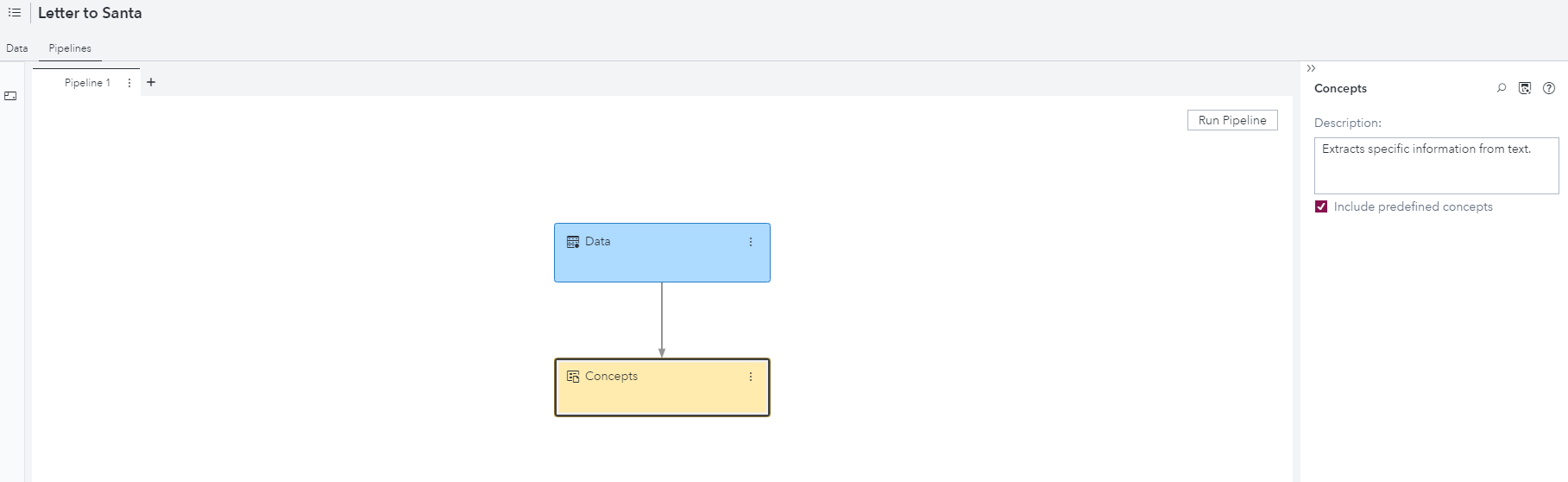
Task: Collapse the right Concepts properties panel
Action: pos(1311,68)
